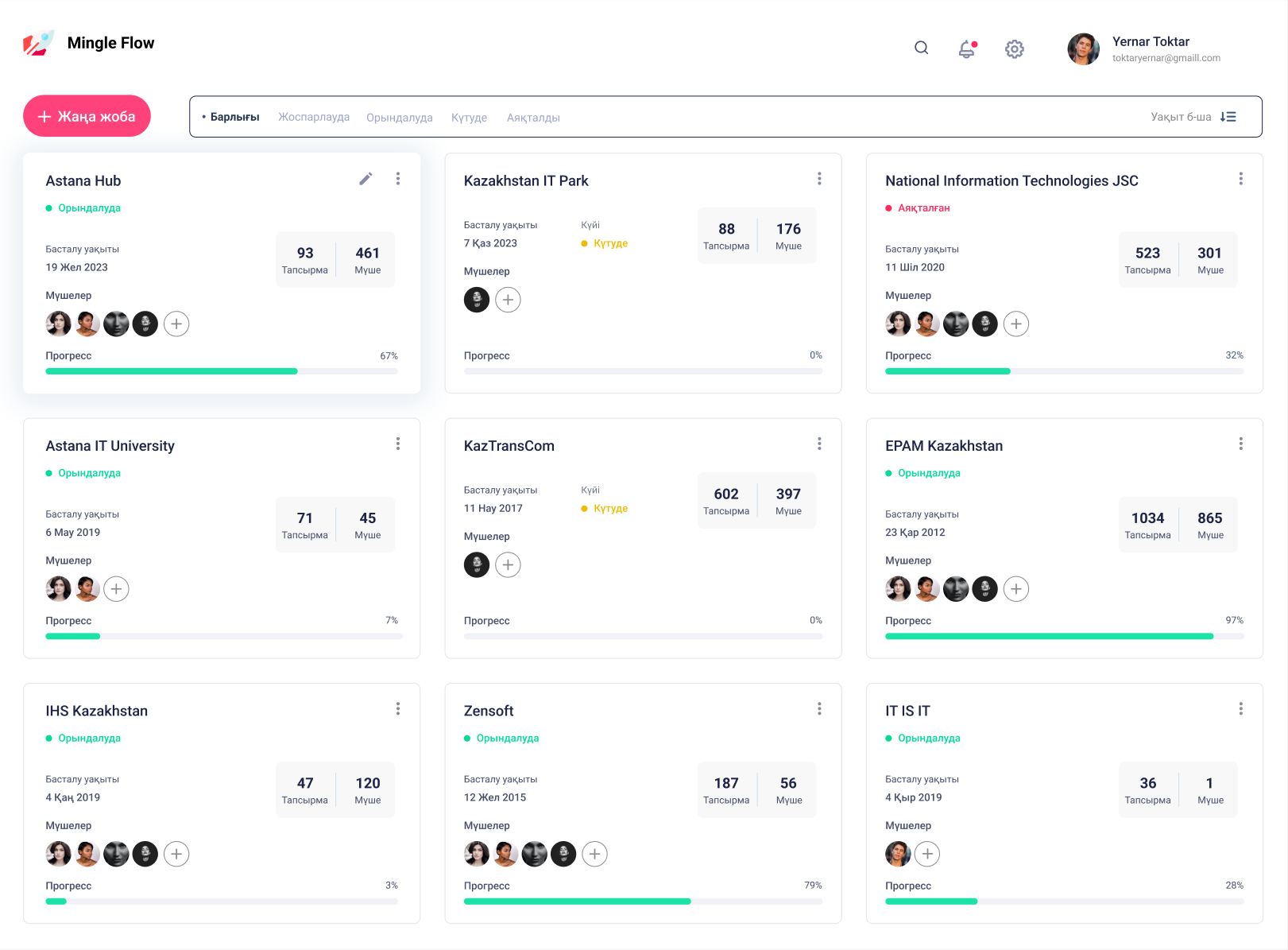Click the 1034 Тапсырма count in EPAM Kazakhstan
The height and width of the screenshot is (950, 1288).
point(1147,525)
